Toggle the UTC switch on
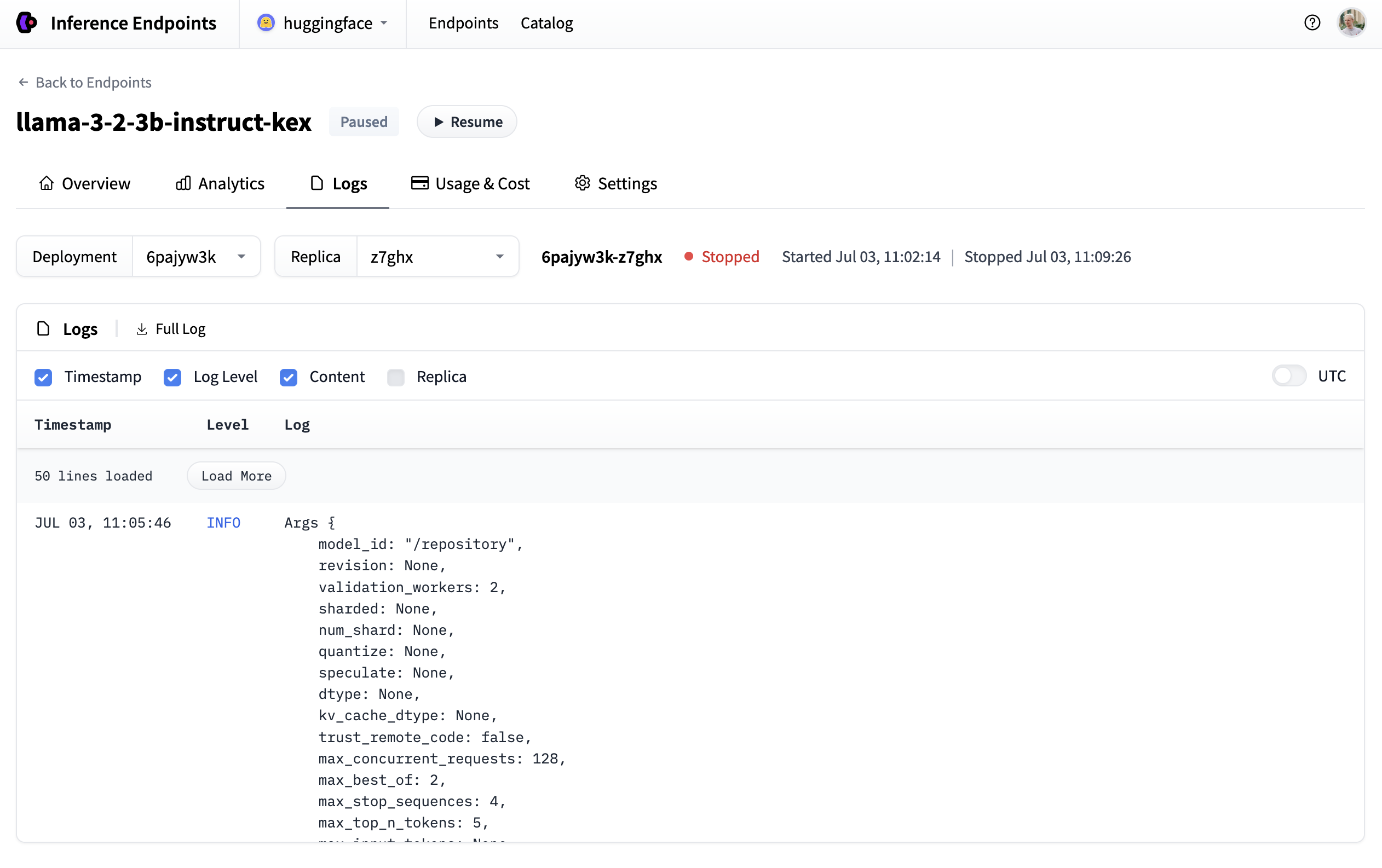The height and width of the screenshot is (868, 1382). coord(1288,376)
